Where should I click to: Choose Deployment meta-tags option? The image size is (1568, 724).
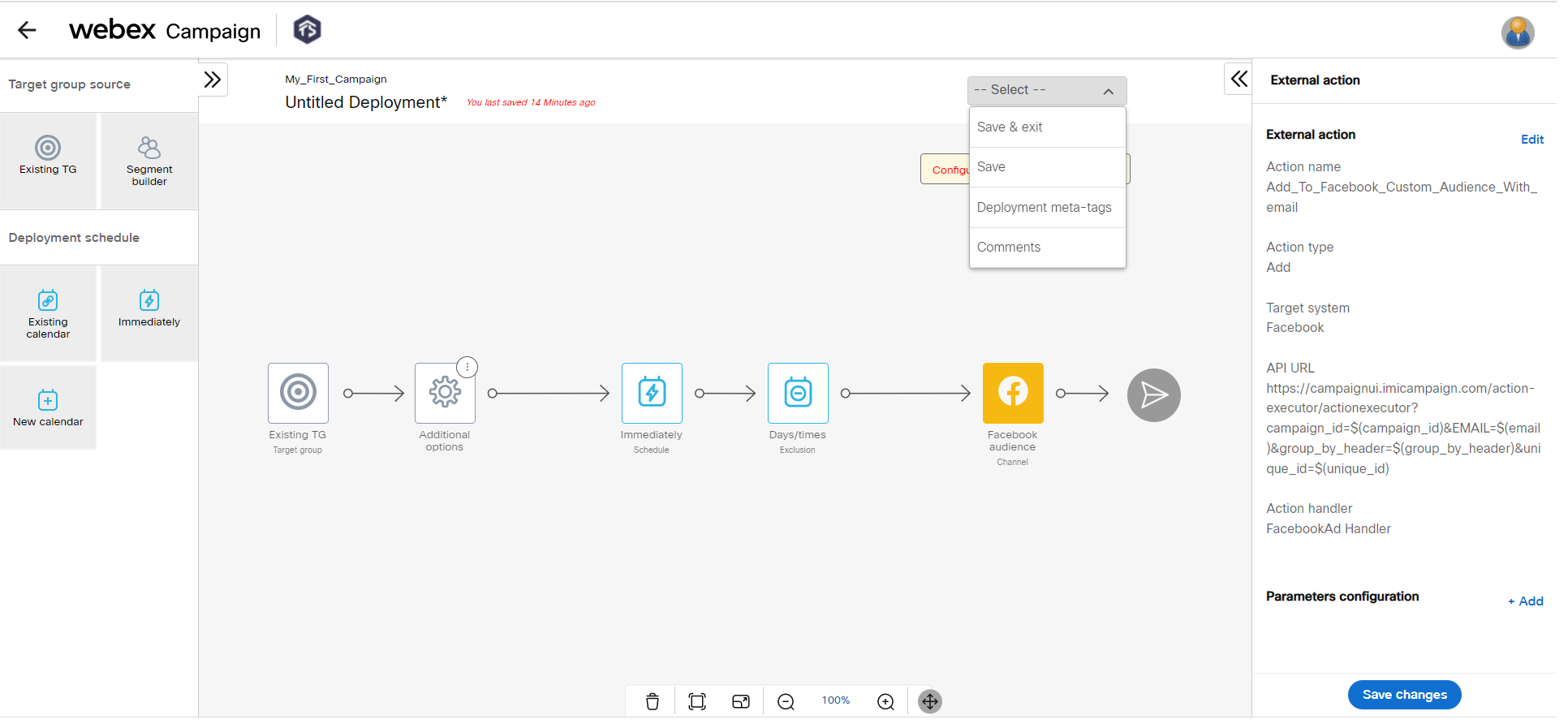(x=1048, y=208)
